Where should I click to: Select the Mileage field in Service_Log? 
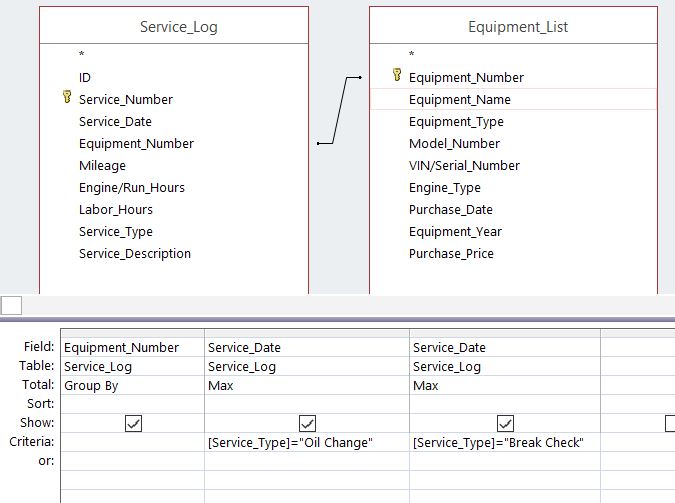pyautogui.click(x=102, y=165)
